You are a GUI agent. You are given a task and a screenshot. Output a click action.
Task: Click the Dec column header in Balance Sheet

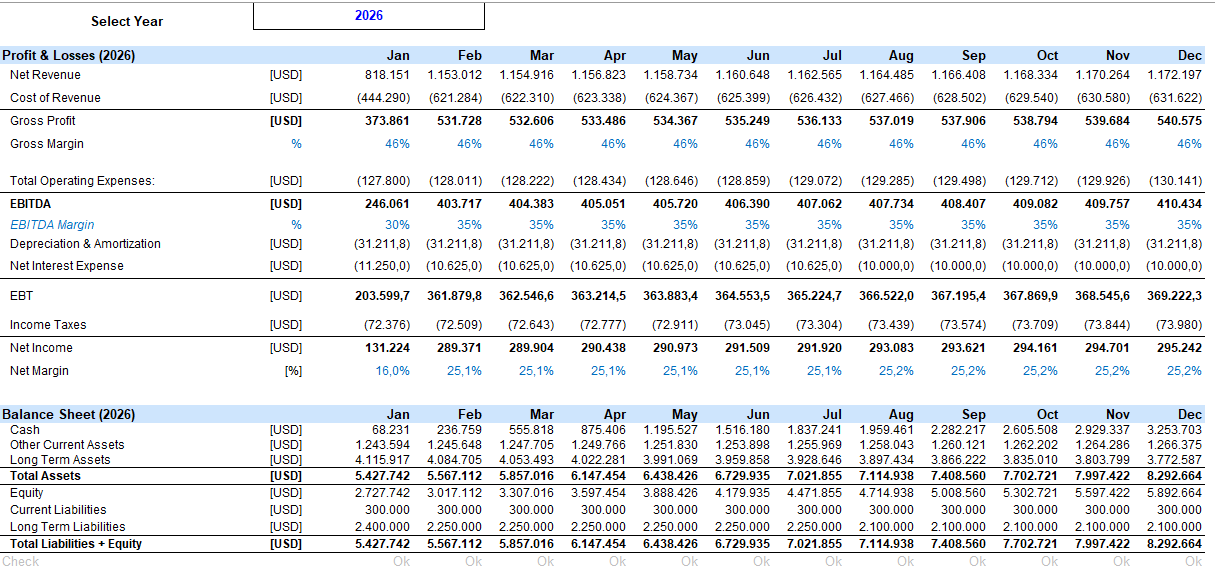click(1189, 414)
